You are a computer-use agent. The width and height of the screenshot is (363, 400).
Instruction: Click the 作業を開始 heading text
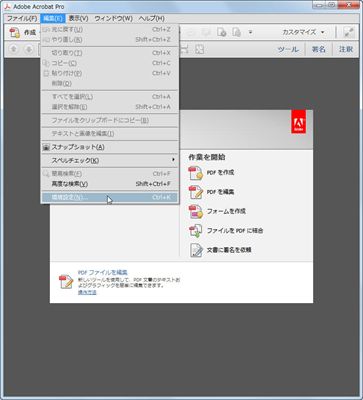[x=207, y=157]
